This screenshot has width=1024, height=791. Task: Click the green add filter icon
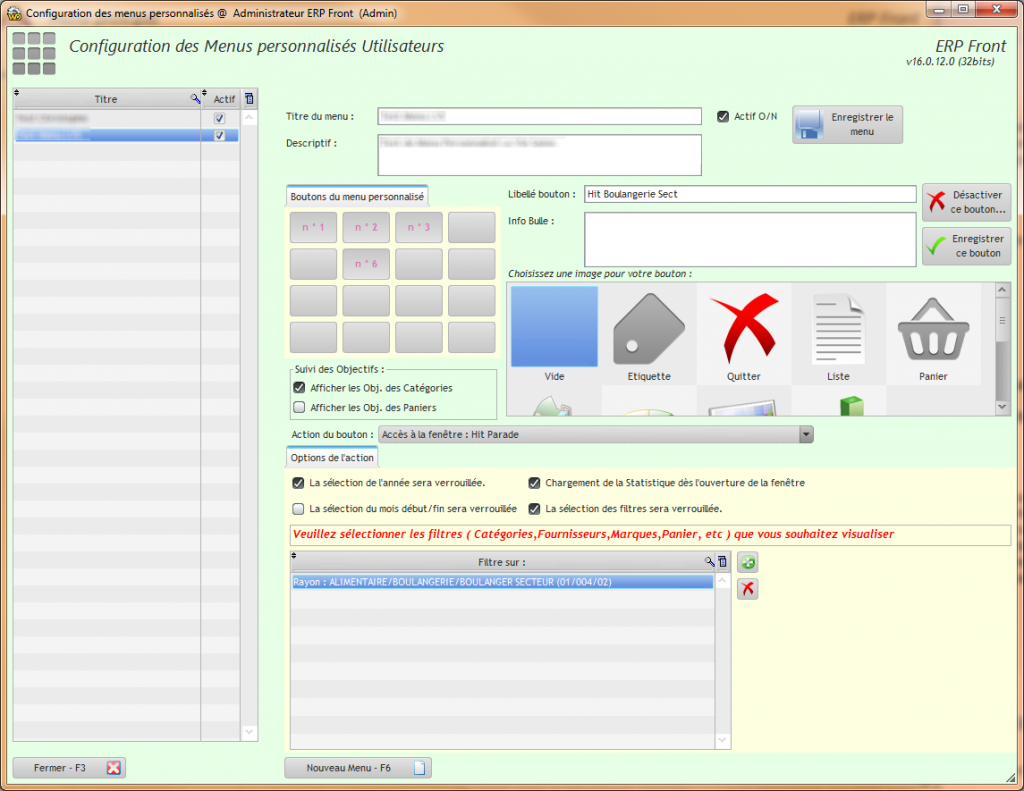747,564
